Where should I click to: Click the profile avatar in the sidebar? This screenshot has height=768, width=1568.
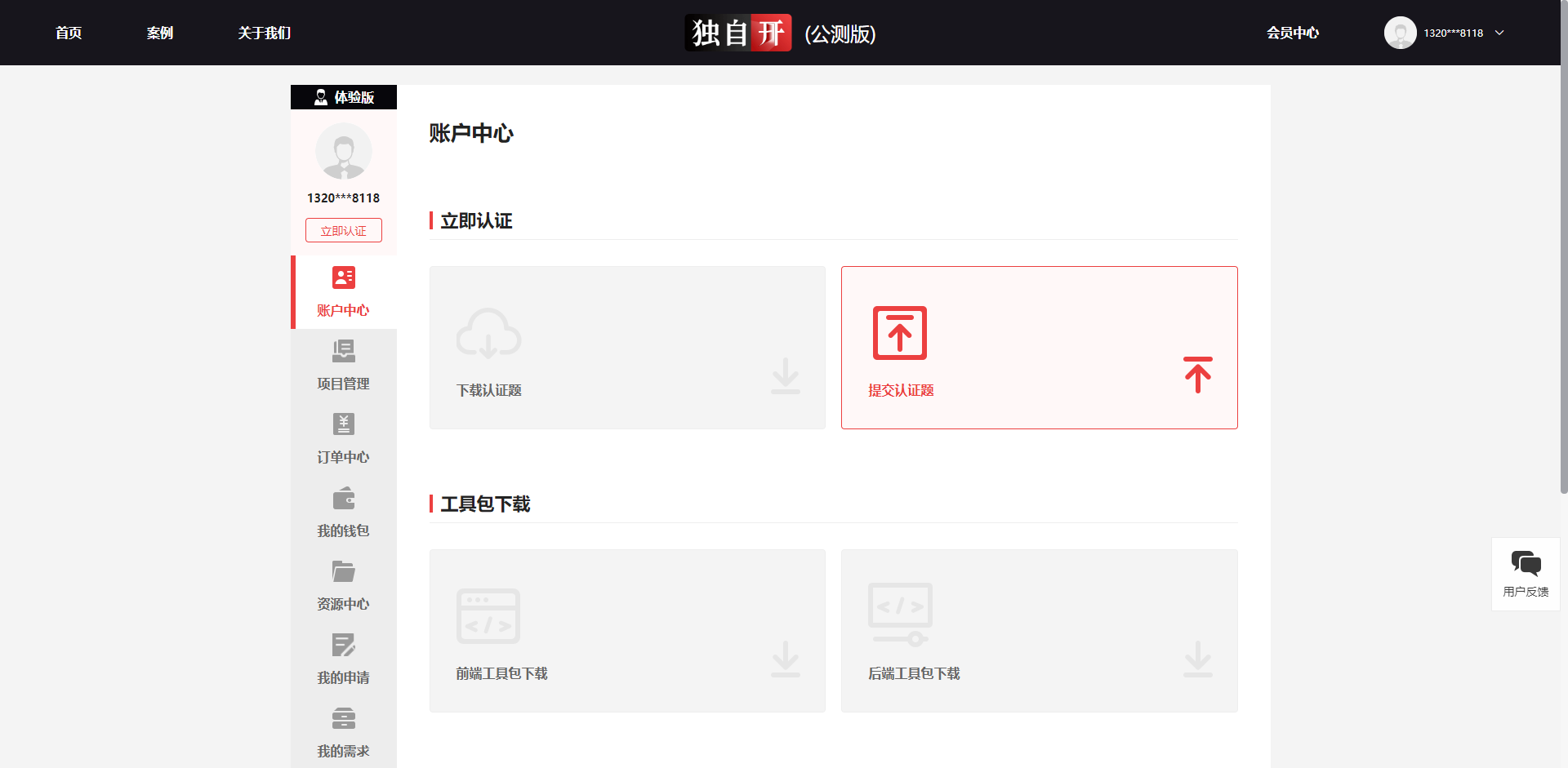point(344,151)
